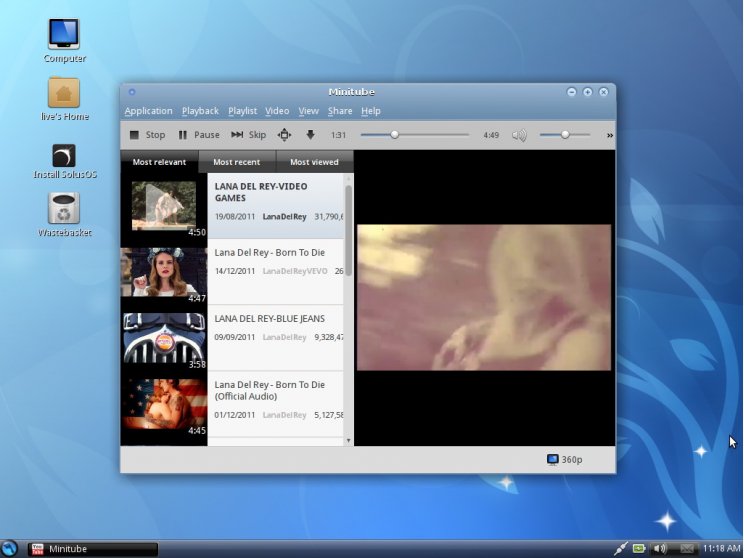Open the window menu icon in Minitube titlebar
The height and width of the screenshot is (558, 744).
click(132, 92)
